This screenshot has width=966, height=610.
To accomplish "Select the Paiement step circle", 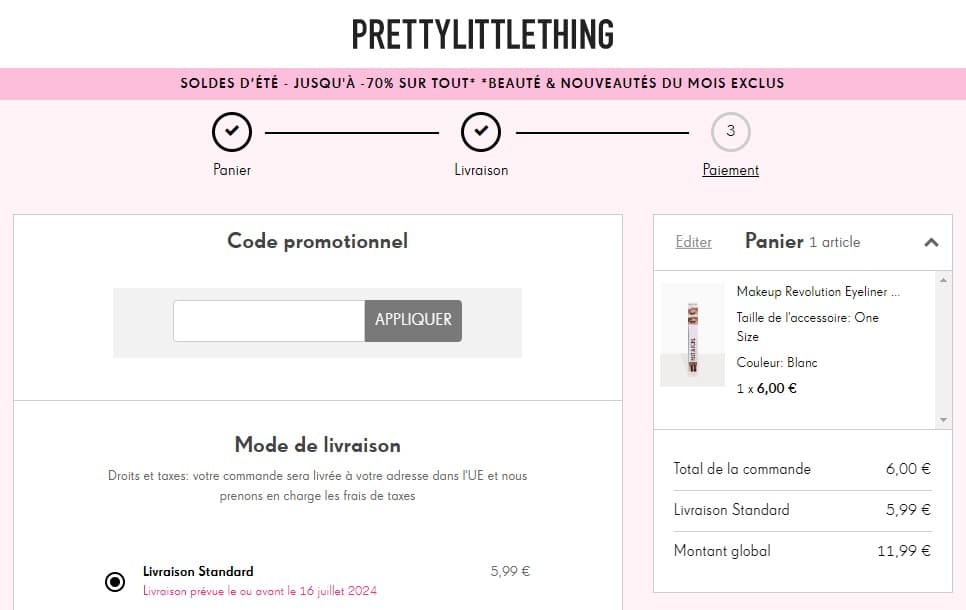I will 730,131.
